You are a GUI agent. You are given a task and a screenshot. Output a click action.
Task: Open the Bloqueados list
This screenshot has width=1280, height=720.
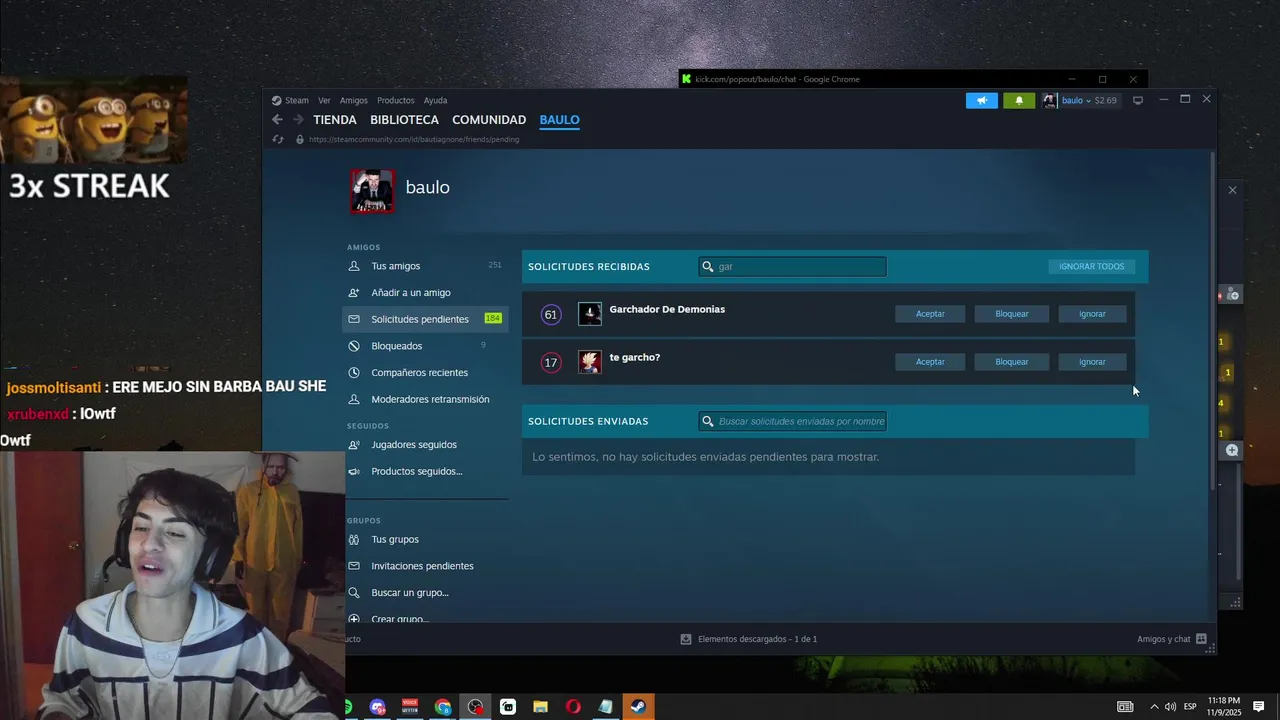coord(396,346)
